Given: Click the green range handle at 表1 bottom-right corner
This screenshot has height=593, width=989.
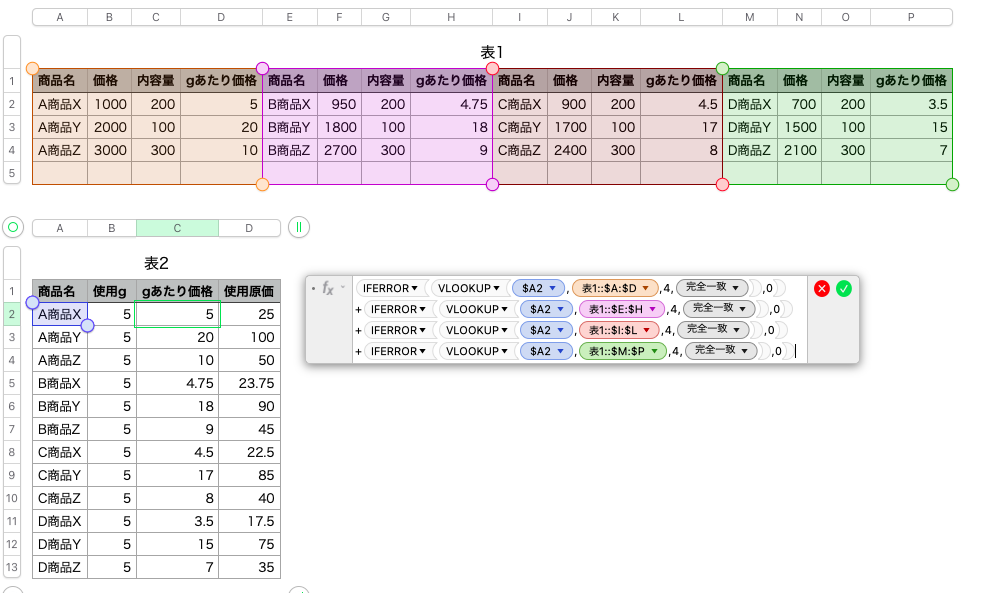Looking at the screenshot, I should (952, 184).
